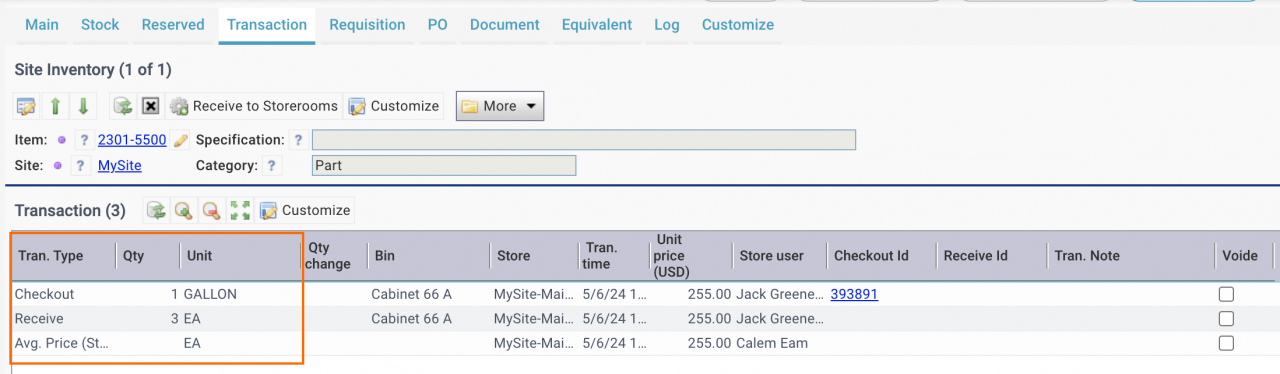
Task: Sort by Tran. Type column header
Action: click(51, 256)
